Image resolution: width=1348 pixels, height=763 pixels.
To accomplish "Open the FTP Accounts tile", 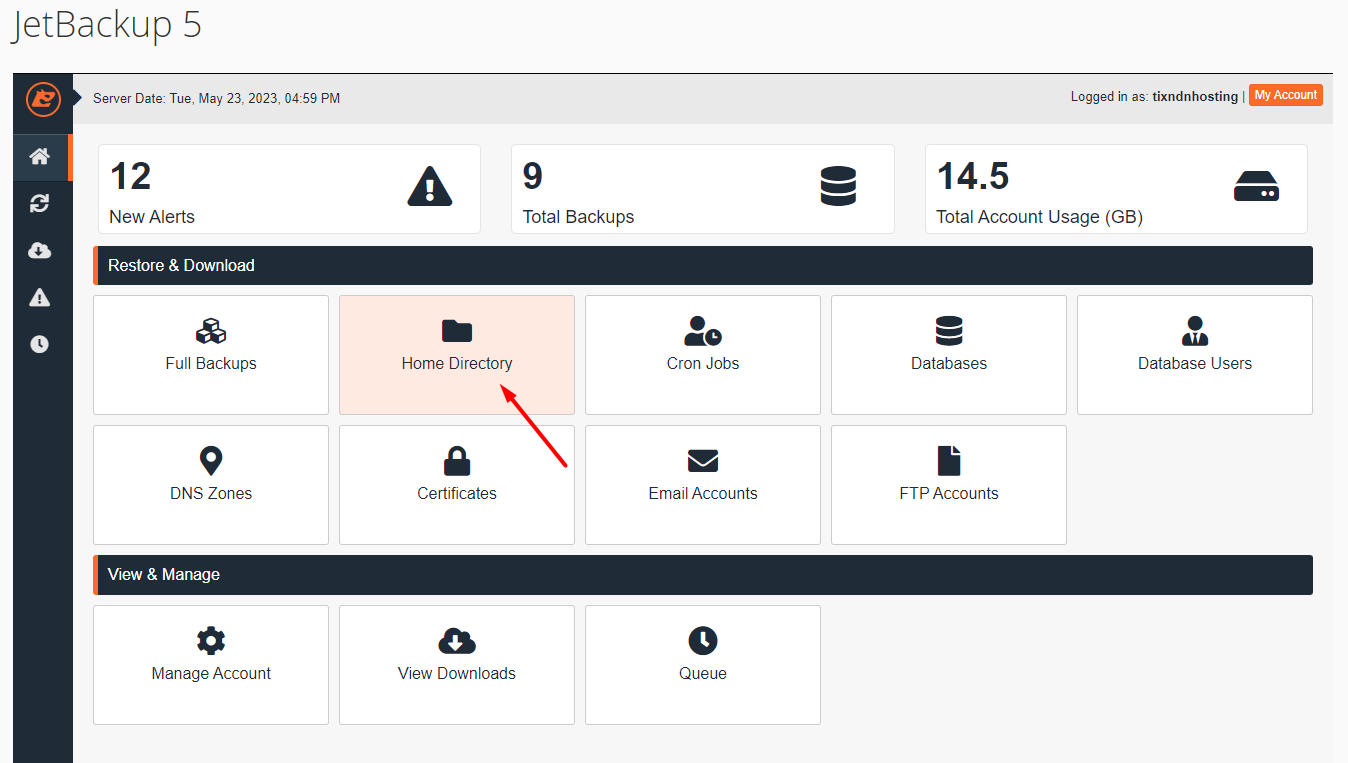I will 949,484.
